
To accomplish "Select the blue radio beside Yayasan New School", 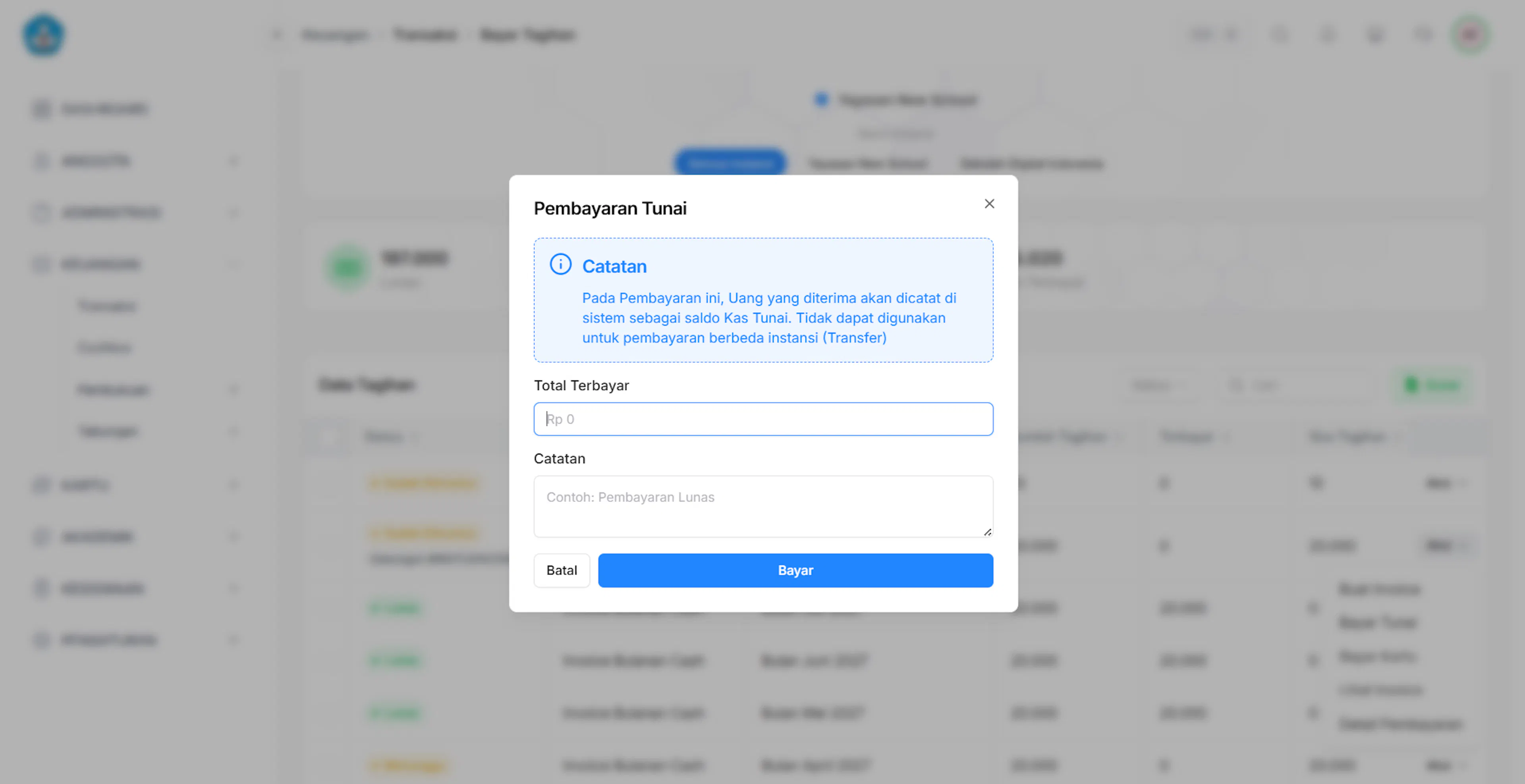I will pos(822,99).
